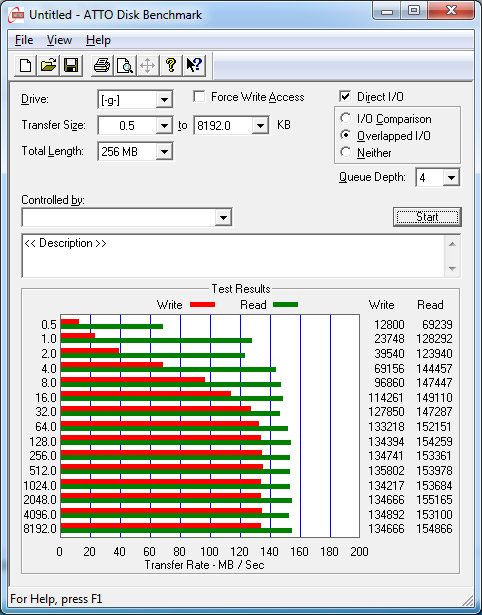The width and height of the screenshot is (482, 615).
Task: Expand the Total Length dropdown
Action: [164, 151]
